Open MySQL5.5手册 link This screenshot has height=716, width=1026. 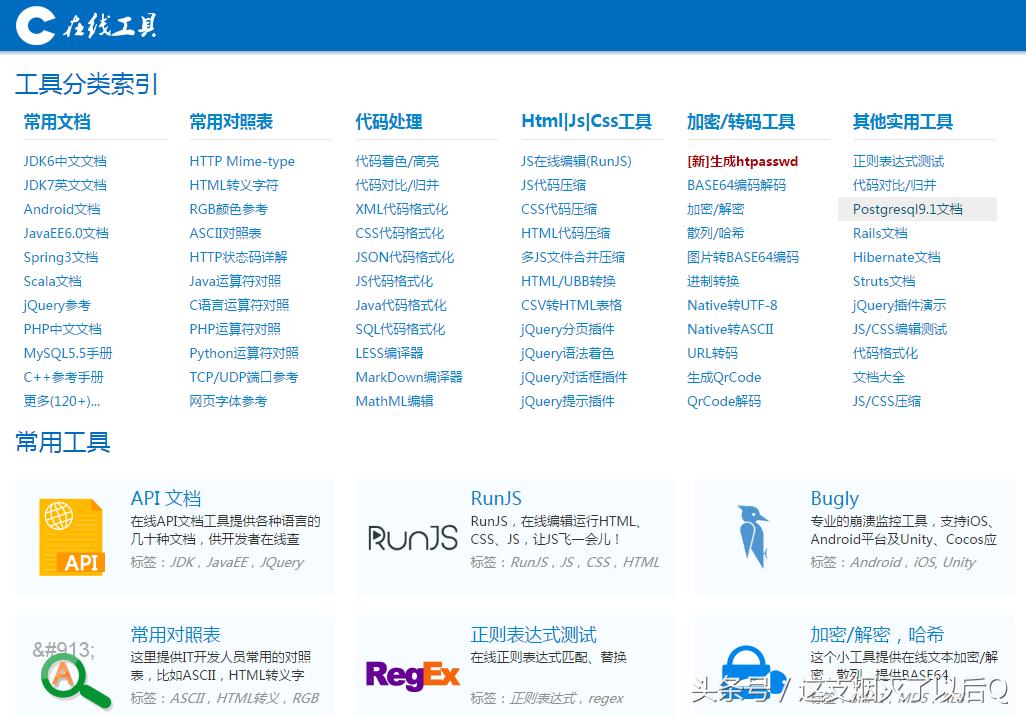(68, 353)
